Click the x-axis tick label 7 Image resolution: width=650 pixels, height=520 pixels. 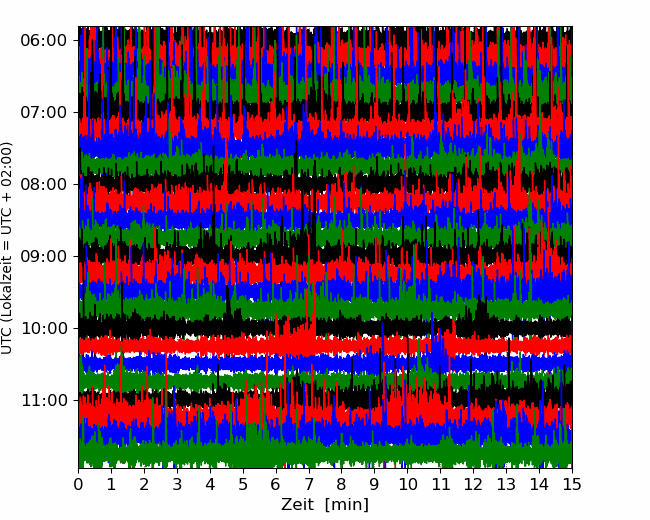pyautogui.click(x=309, y=484)
